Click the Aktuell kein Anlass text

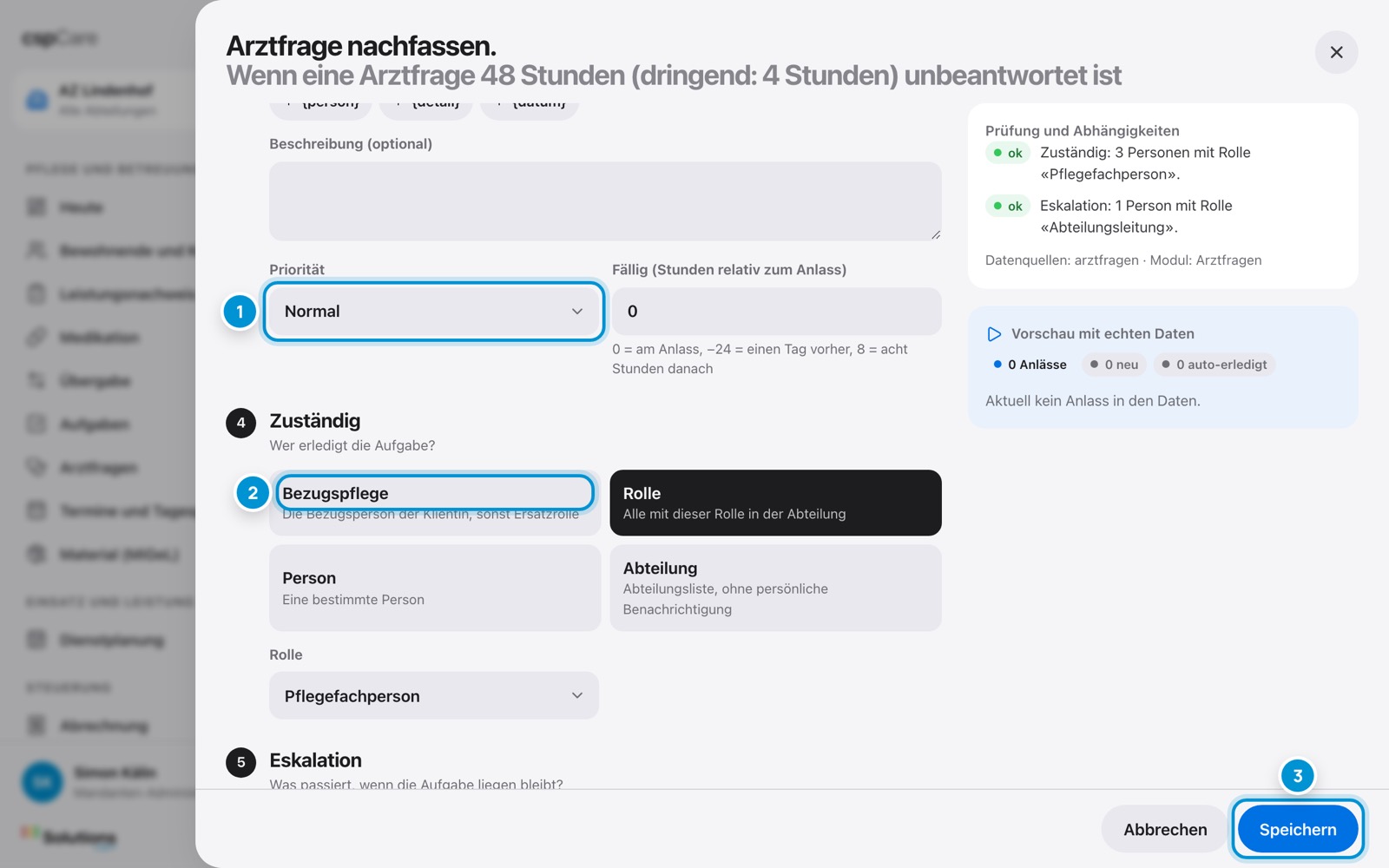pos(1092,401)
